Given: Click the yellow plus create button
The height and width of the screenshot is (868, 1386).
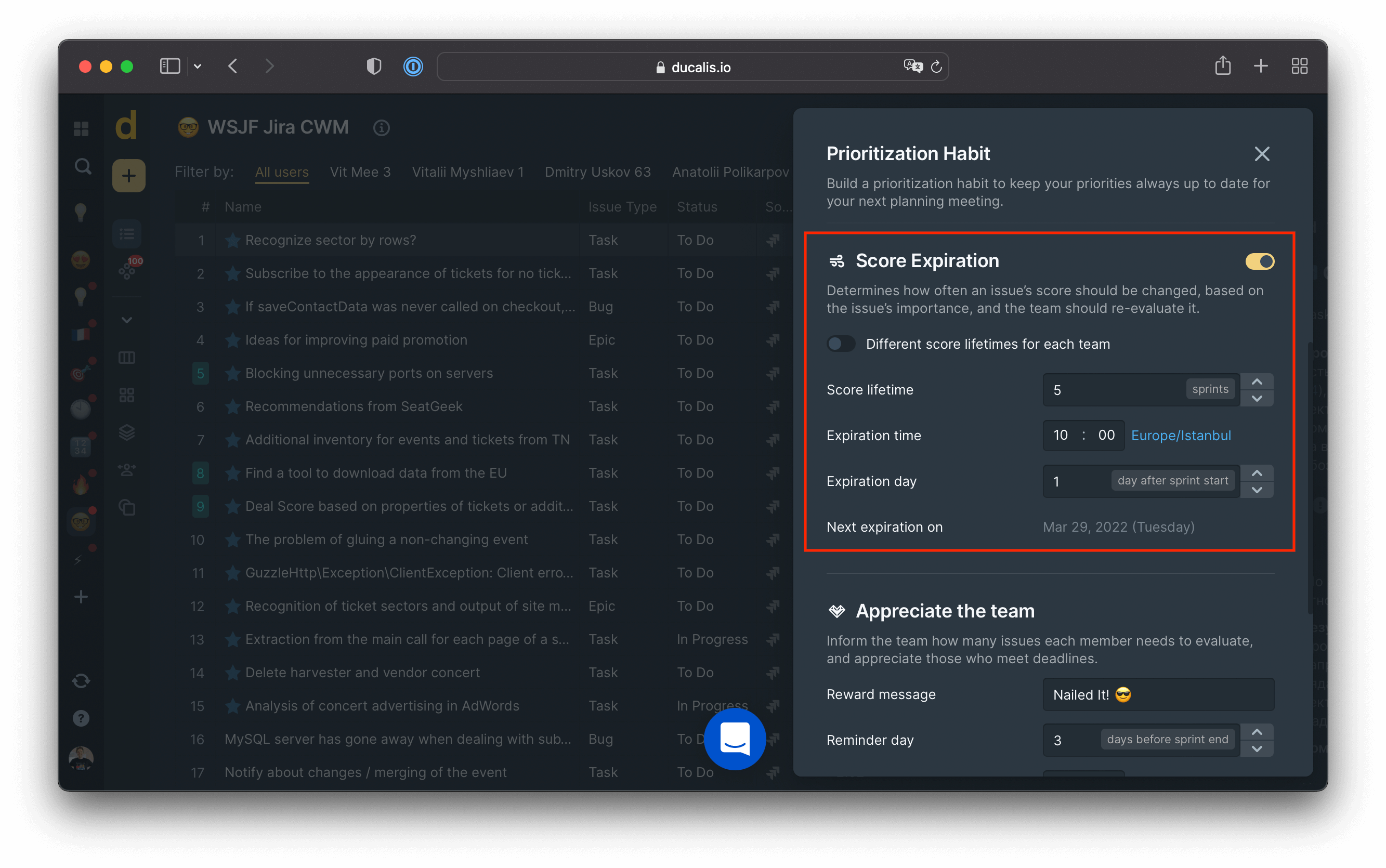Looking at the screenshot, I should [128, 175].
